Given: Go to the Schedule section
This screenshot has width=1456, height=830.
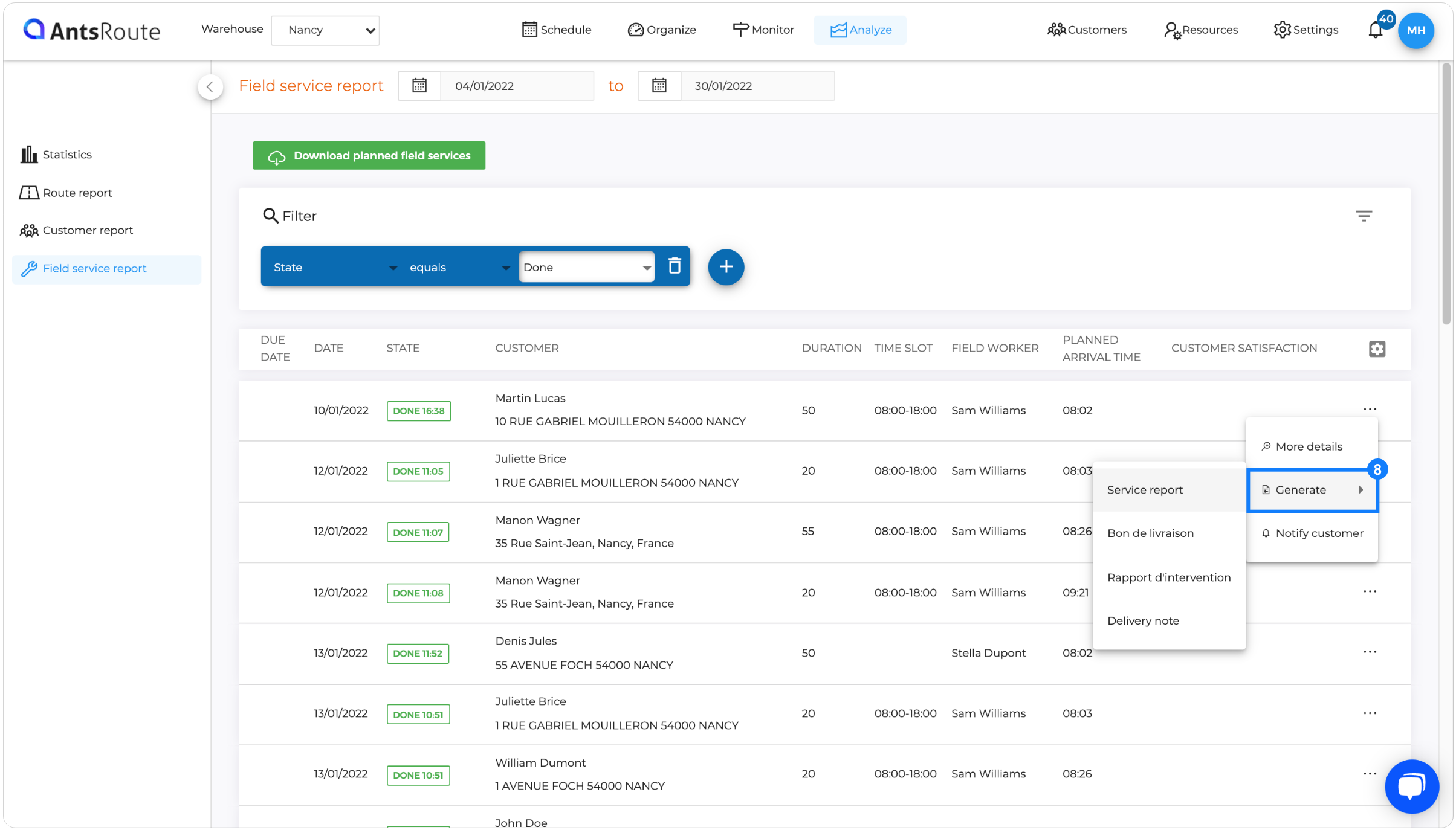Looking at the screenshot, I should click(x=557, y=30).
